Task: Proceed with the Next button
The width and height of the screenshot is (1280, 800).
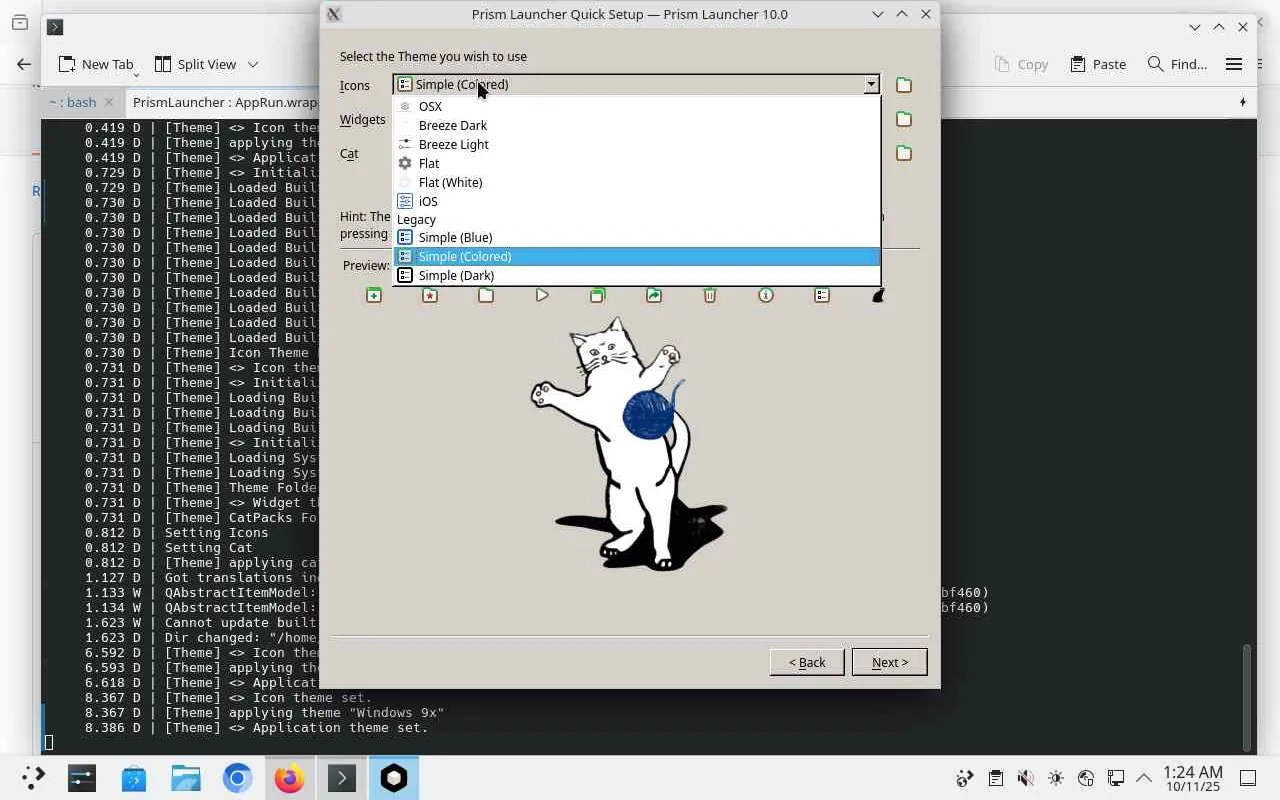Action: (x=889, y=662)
